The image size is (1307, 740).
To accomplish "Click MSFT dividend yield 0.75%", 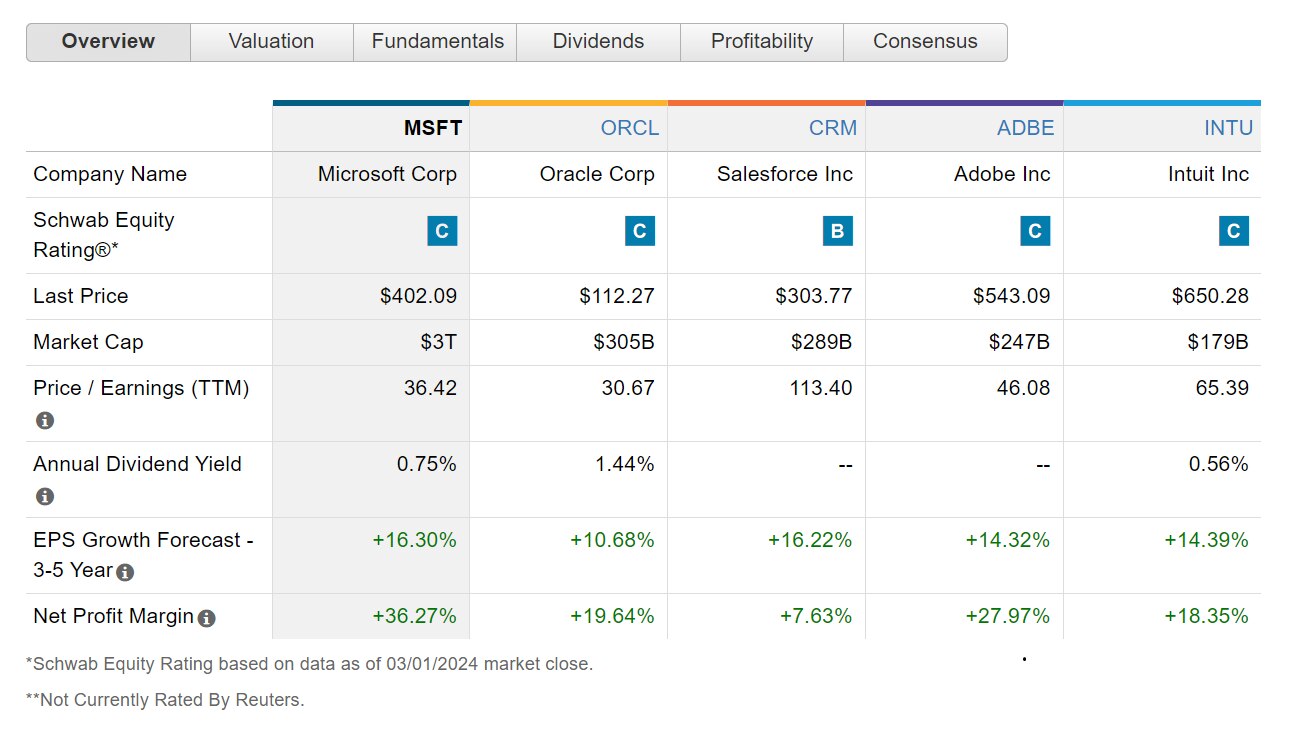I will [x=426, y=464].
